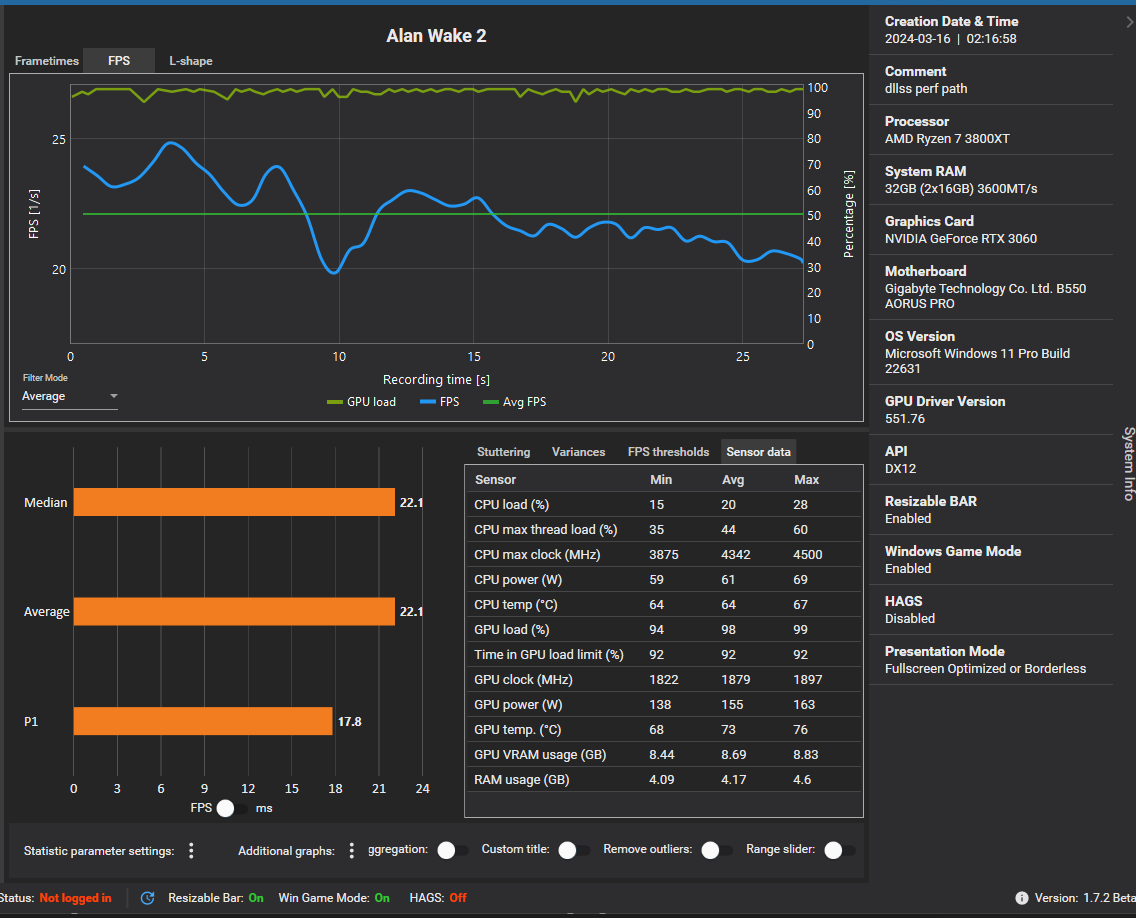Click the Sensor column header
This screenshot has height=918, width=1136.
(x=496, y=480)
